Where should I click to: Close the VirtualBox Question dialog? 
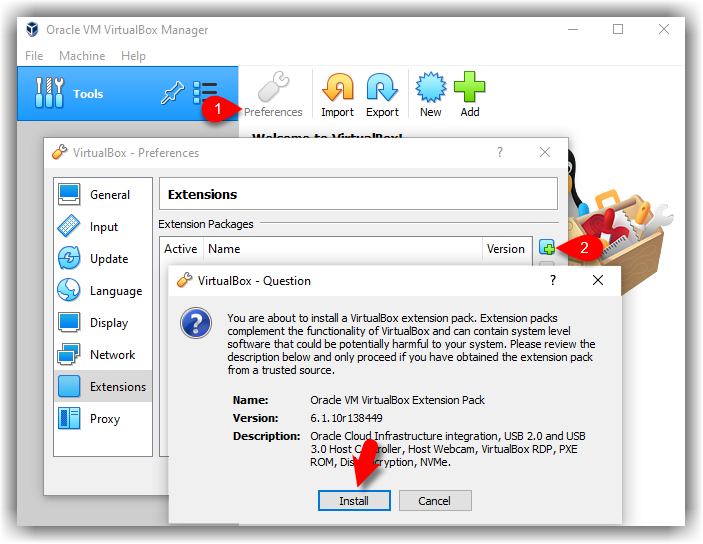(x=598, y=281)
